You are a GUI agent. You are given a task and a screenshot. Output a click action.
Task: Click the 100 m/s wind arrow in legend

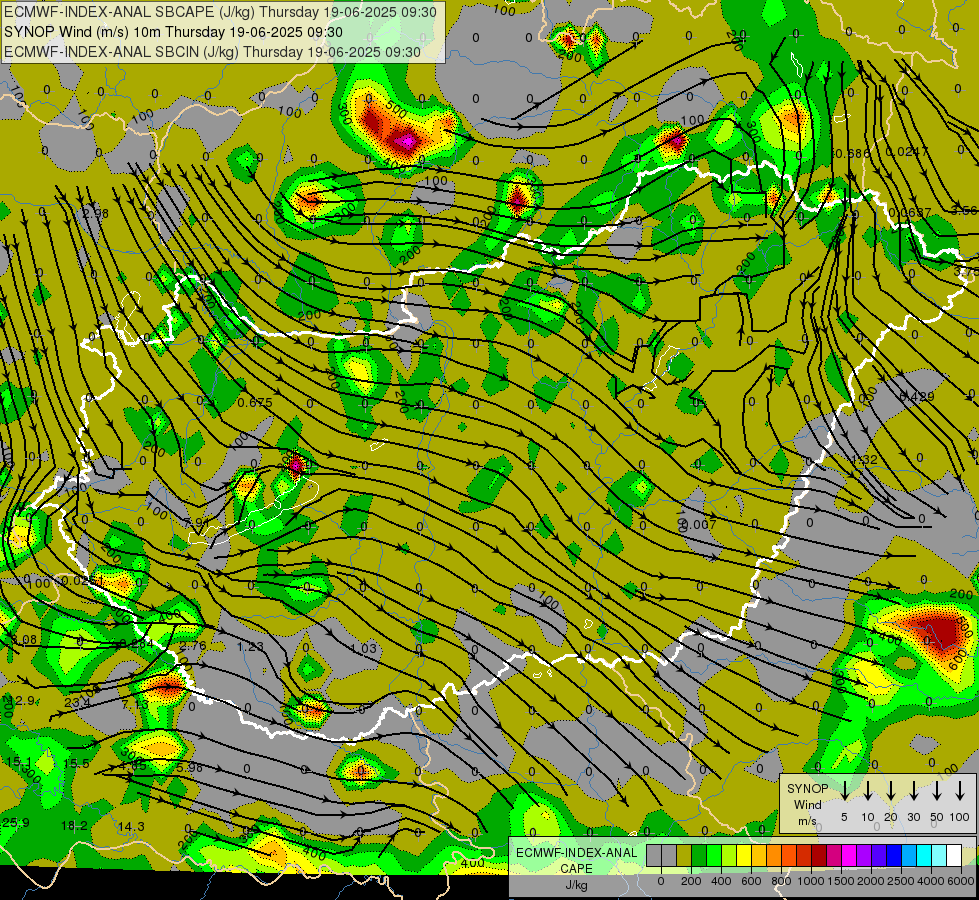click(960, 790)
